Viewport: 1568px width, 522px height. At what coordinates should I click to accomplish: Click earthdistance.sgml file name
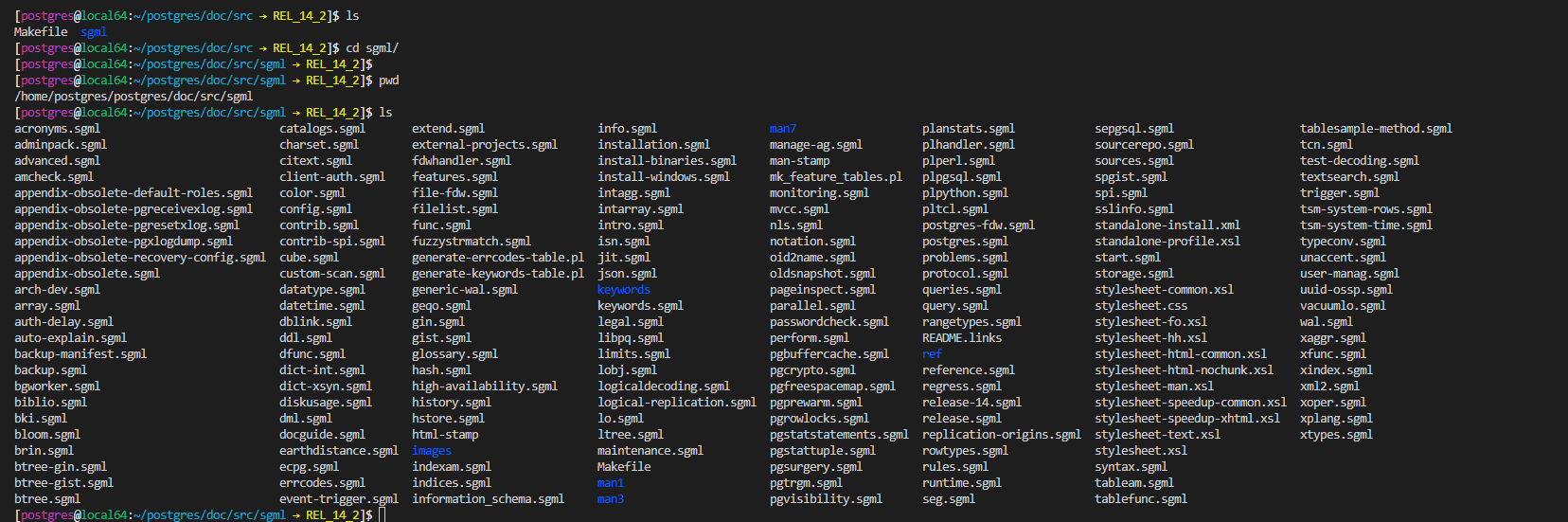(x=339, y=451)
